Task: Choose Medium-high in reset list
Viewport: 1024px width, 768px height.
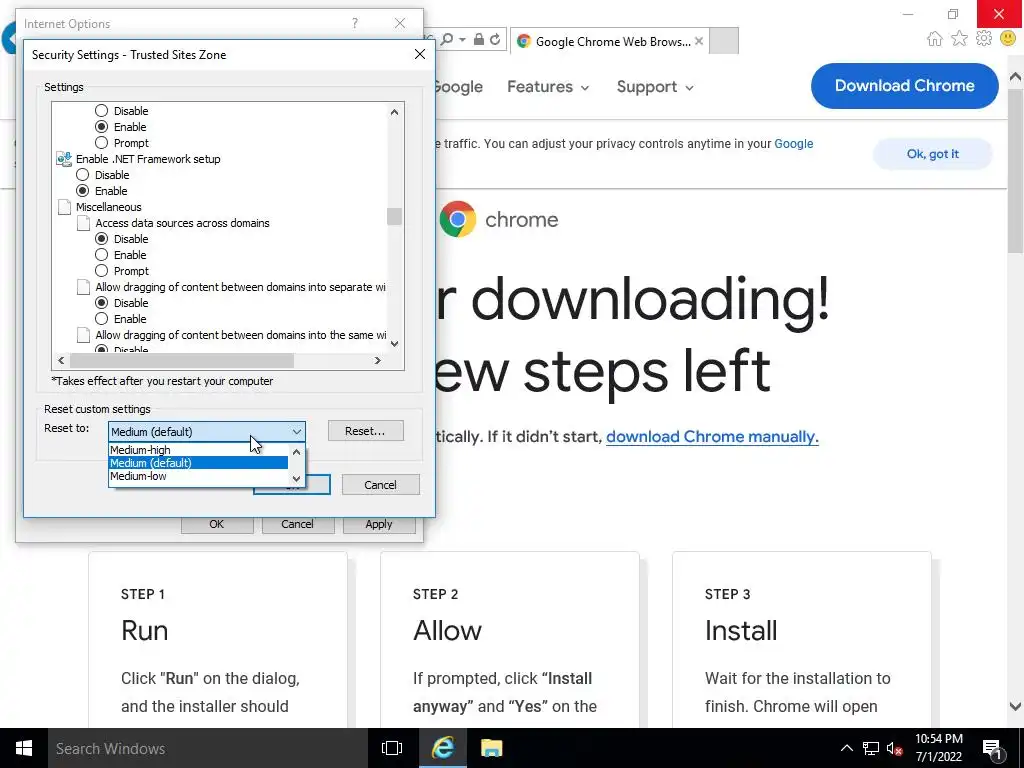Action: pos(199,449)
